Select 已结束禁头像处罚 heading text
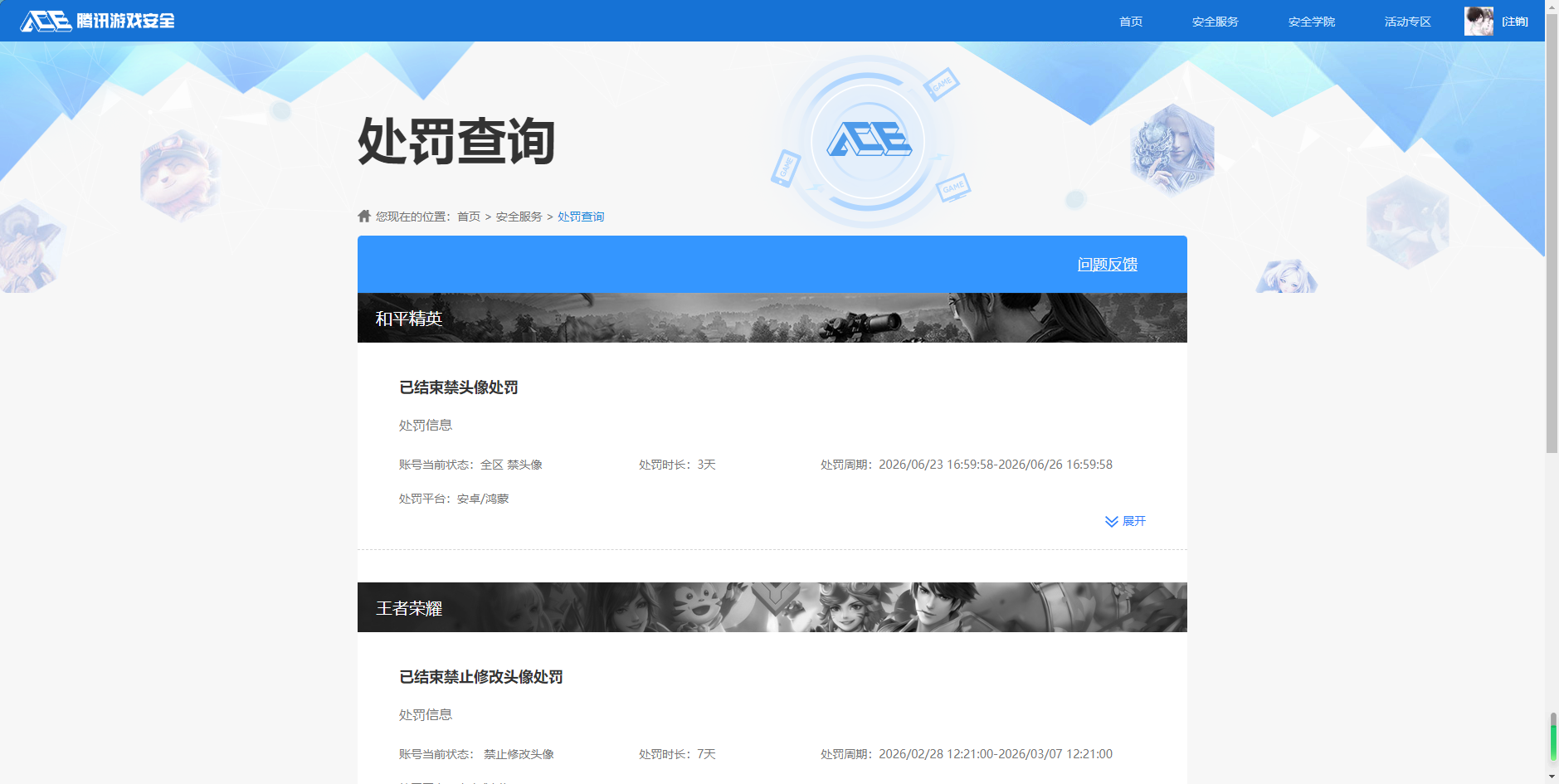The width and height of the screenshot is (1559, 784). [x=459, y=387]
